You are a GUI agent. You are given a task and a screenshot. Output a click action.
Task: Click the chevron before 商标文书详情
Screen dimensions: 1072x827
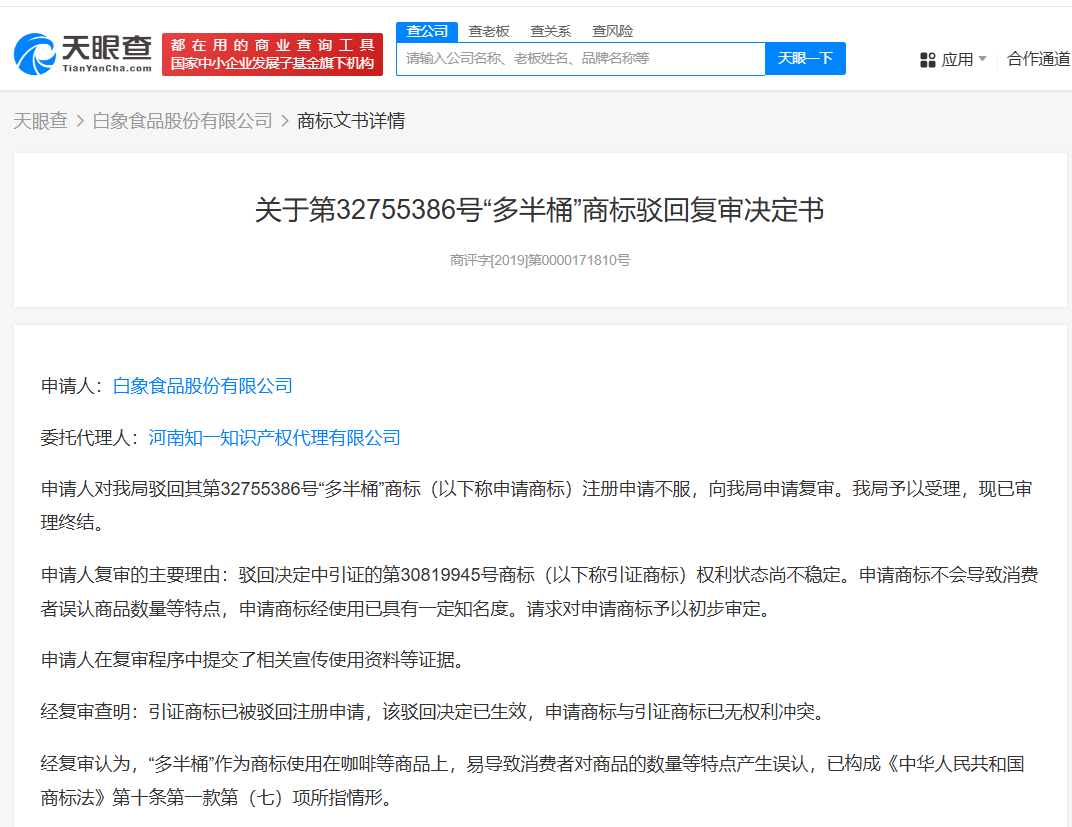284,121
